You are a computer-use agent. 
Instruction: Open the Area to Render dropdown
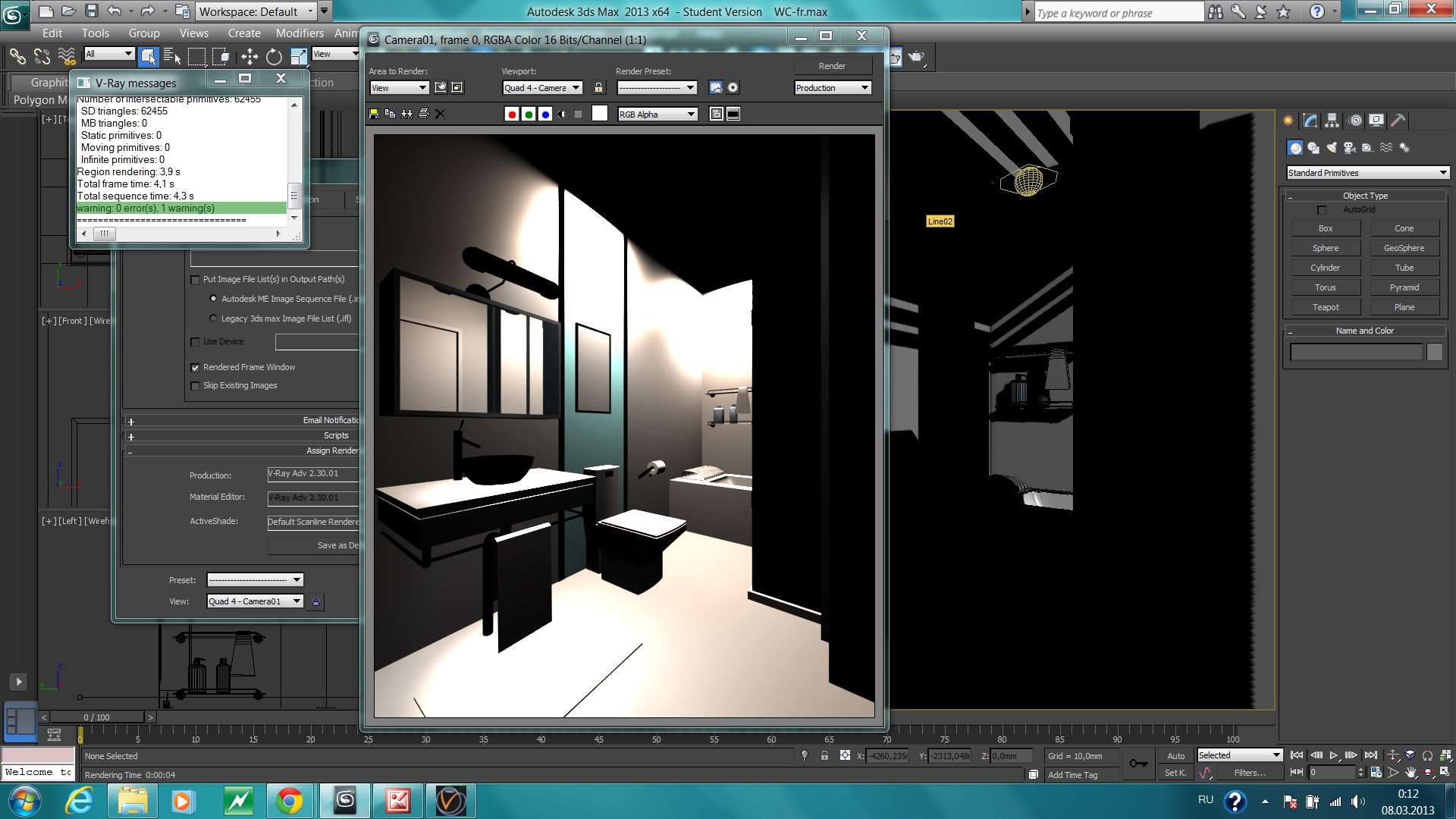click(x=399, y=88)
